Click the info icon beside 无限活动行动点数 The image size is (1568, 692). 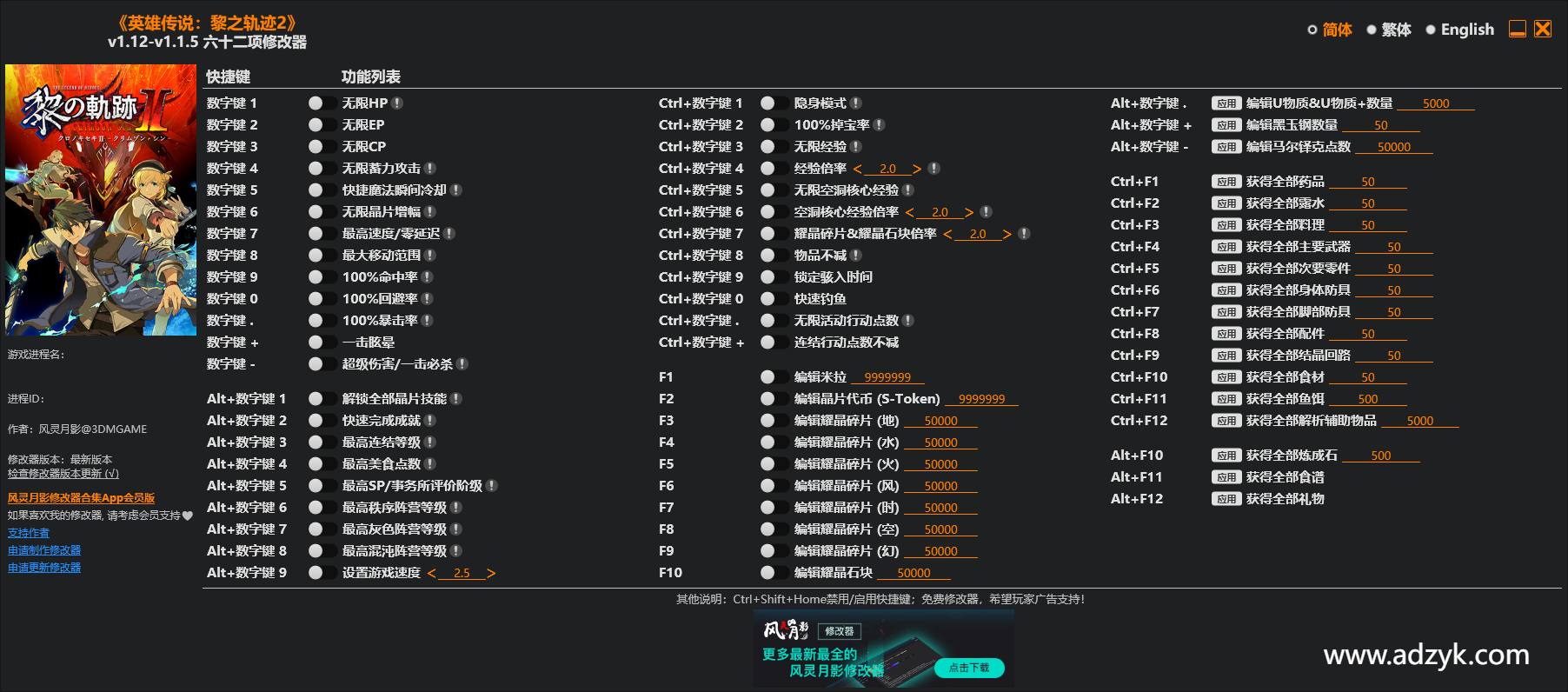point(908,320)
